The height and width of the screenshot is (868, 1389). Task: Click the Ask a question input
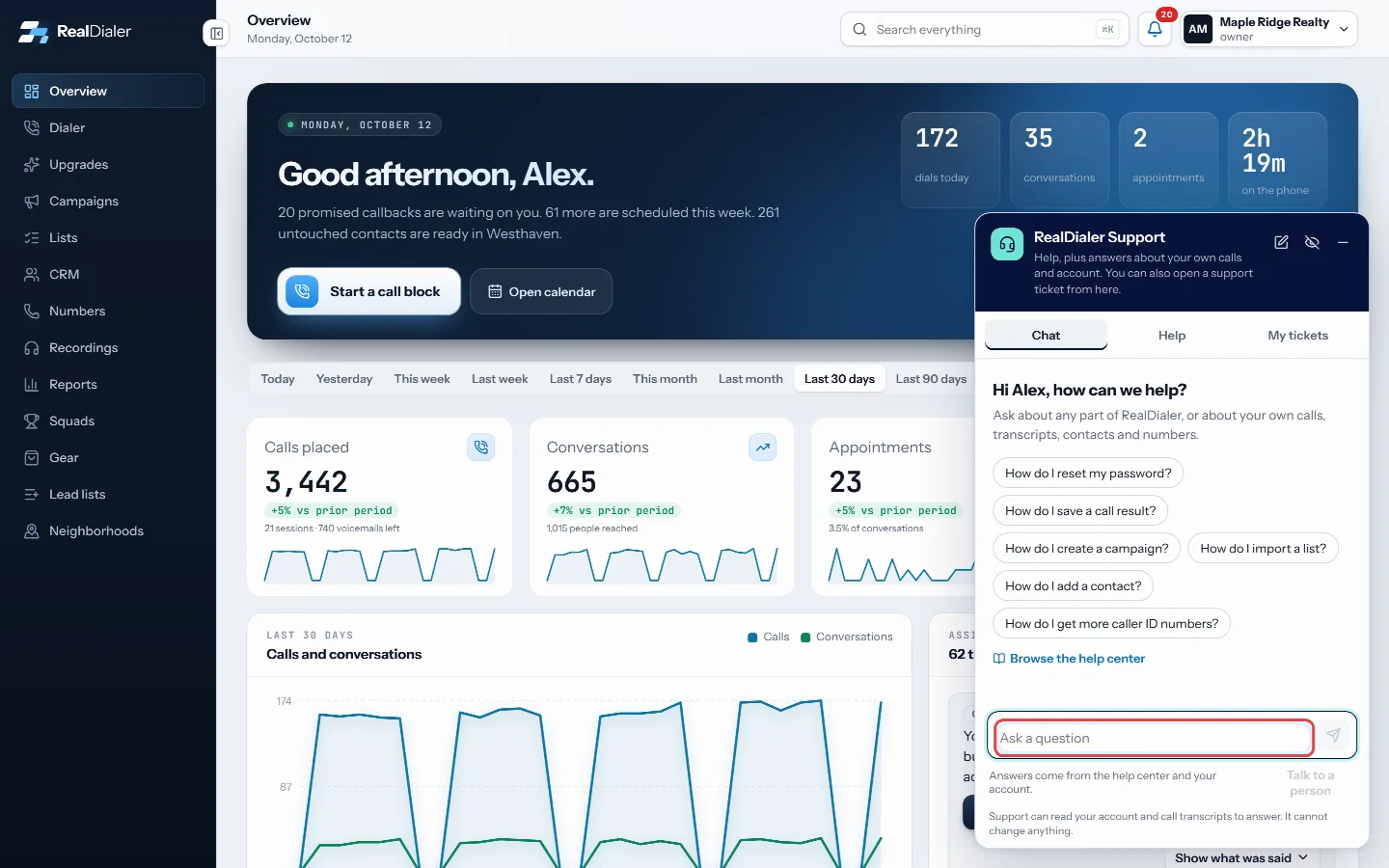click(1154, 738)
